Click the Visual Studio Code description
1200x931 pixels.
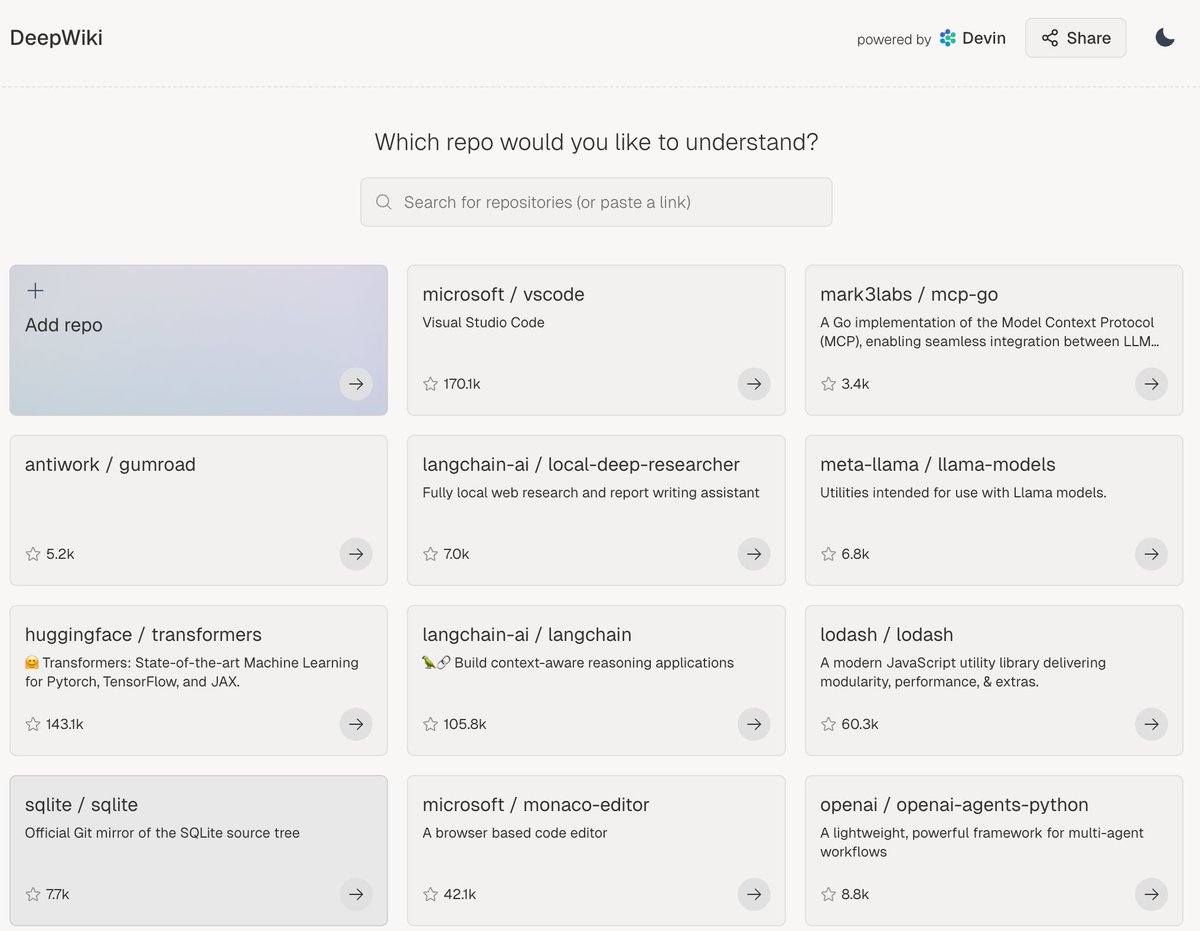coord(484,322)
